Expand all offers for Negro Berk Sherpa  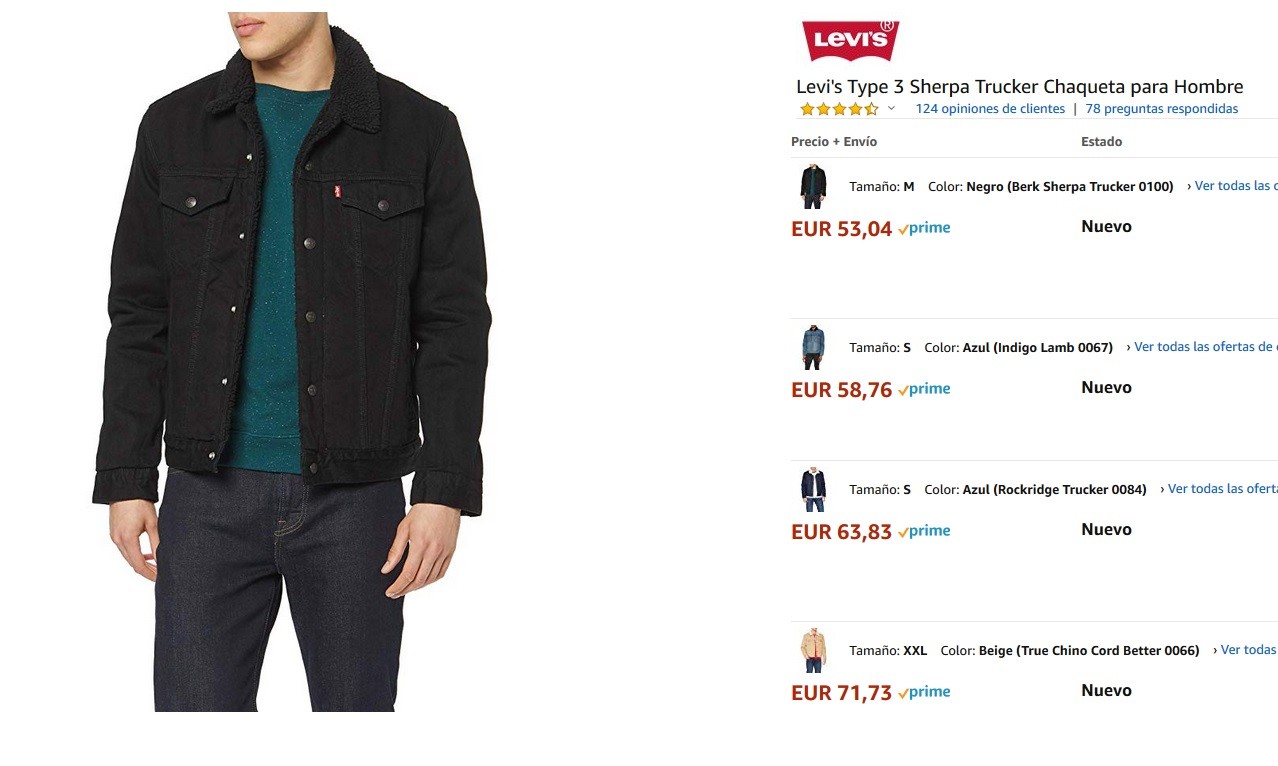1233,186
